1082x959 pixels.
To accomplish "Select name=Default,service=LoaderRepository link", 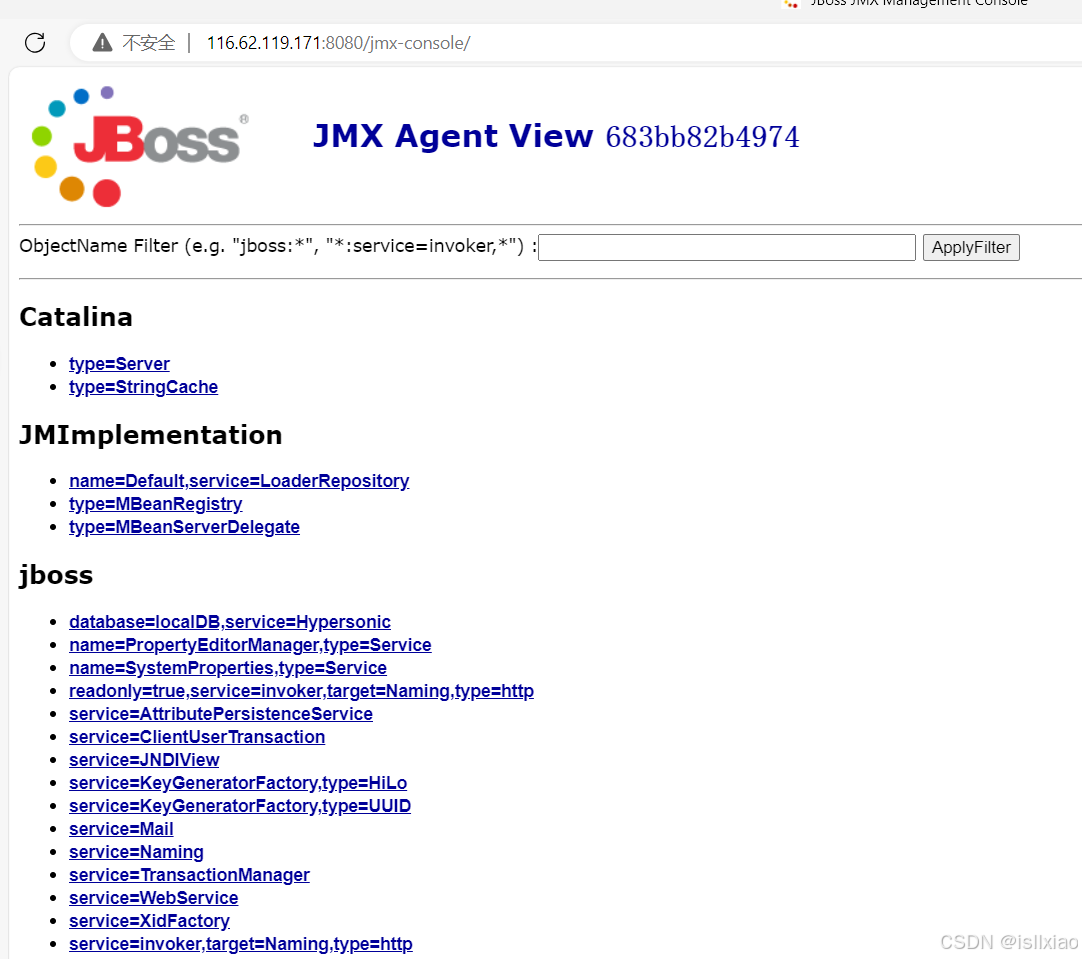I will [239, 480].
